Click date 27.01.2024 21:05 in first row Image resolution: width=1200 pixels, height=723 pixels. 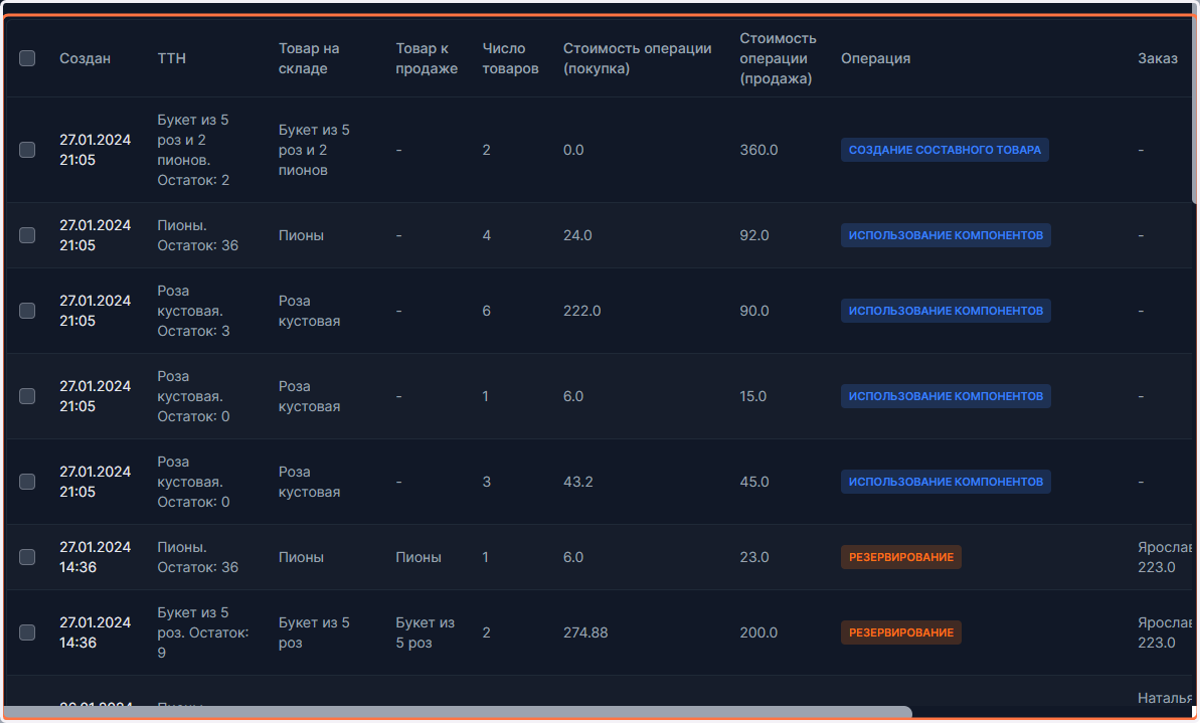coord(95,150)
